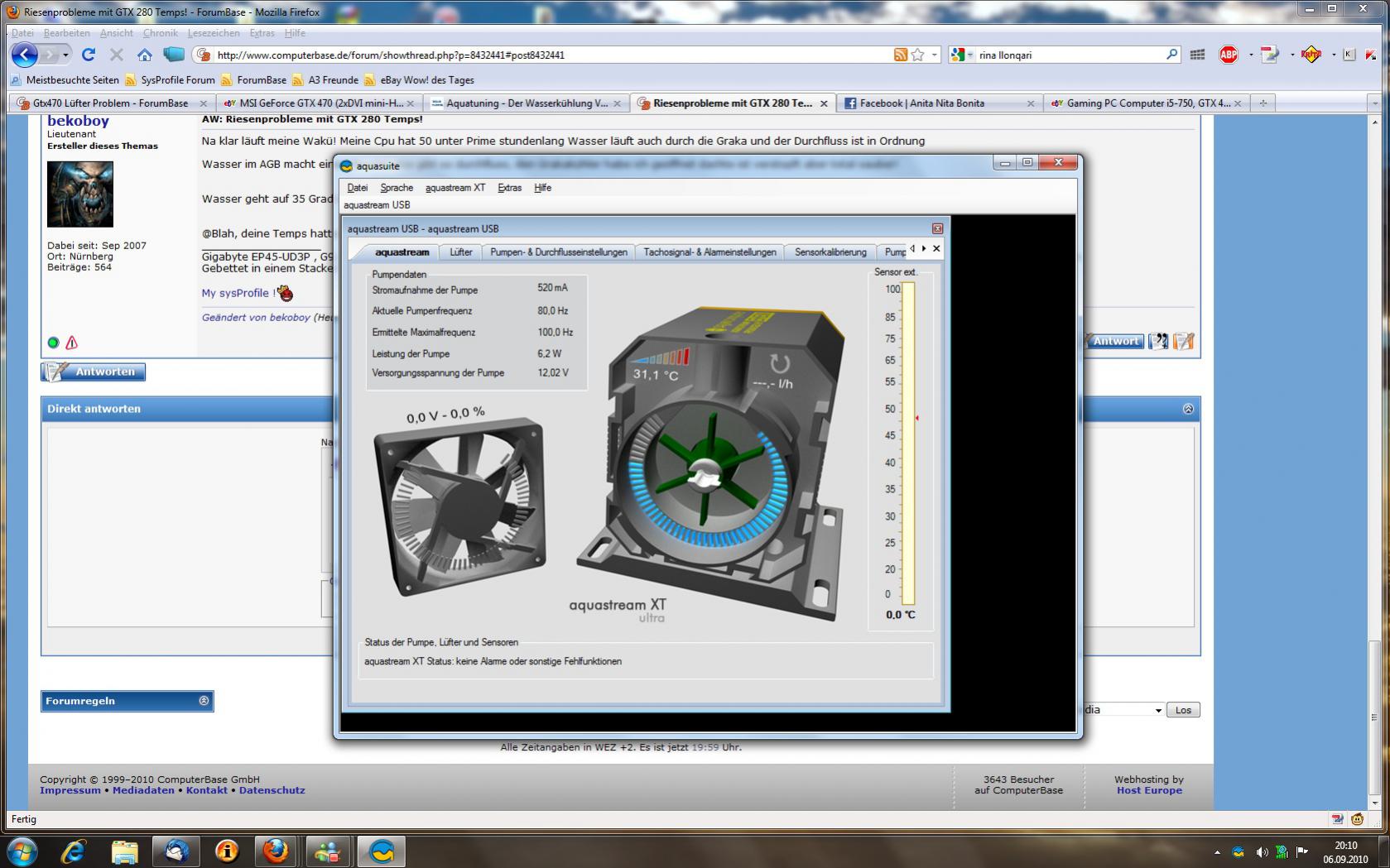Open Windows Explorer from the taskbar
Screen dimensions: 1390x868
pos(124,851)
